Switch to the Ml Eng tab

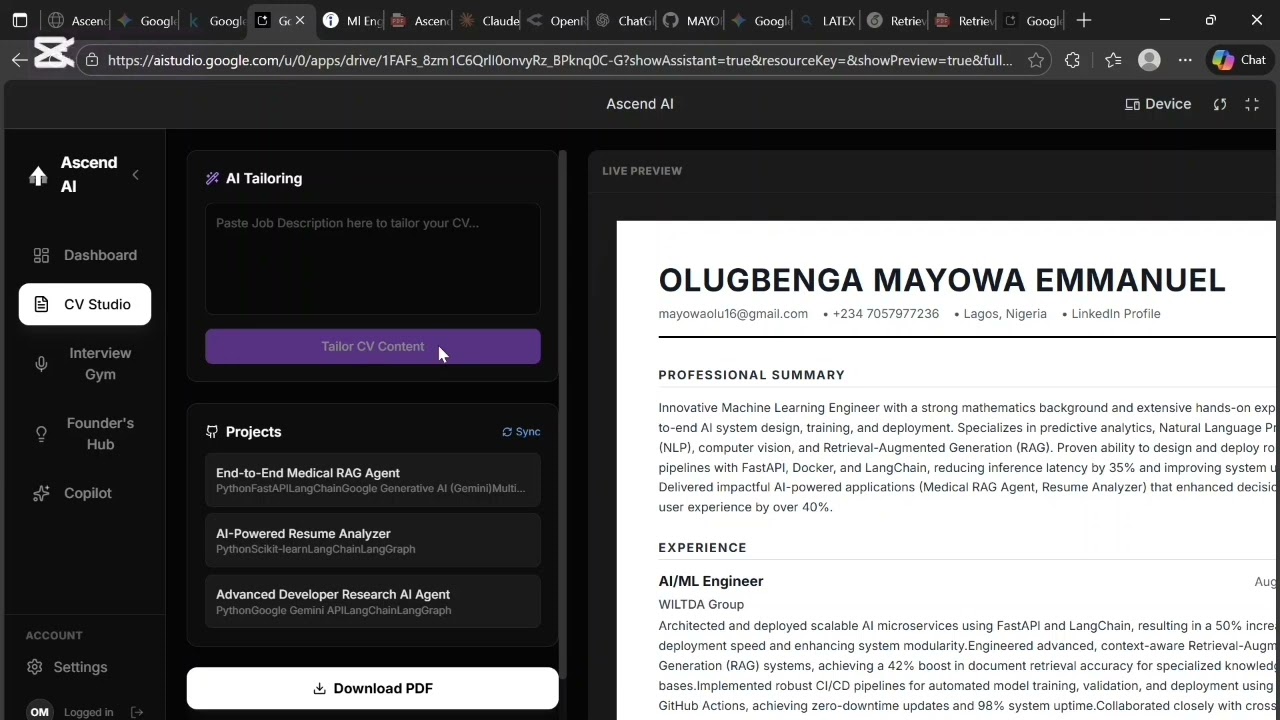[351, 20]
